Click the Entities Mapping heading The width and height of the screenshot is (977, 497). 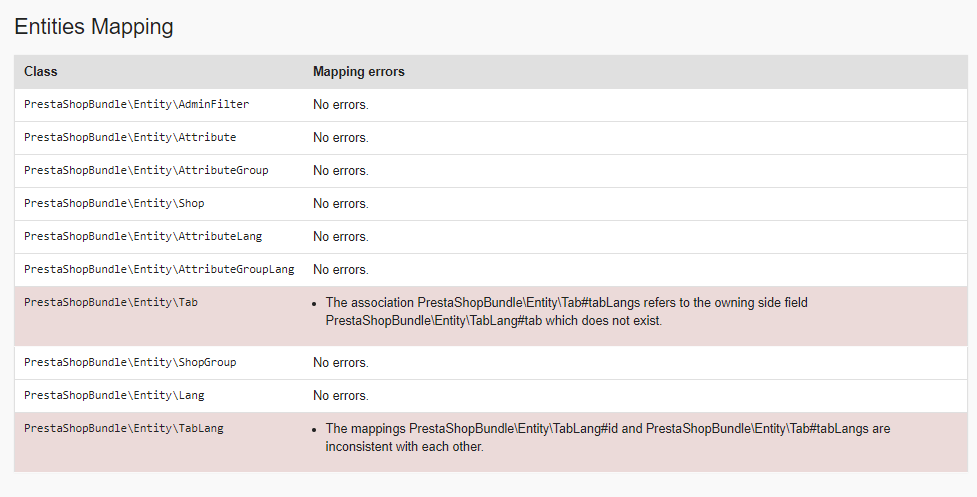coord(94,27)
